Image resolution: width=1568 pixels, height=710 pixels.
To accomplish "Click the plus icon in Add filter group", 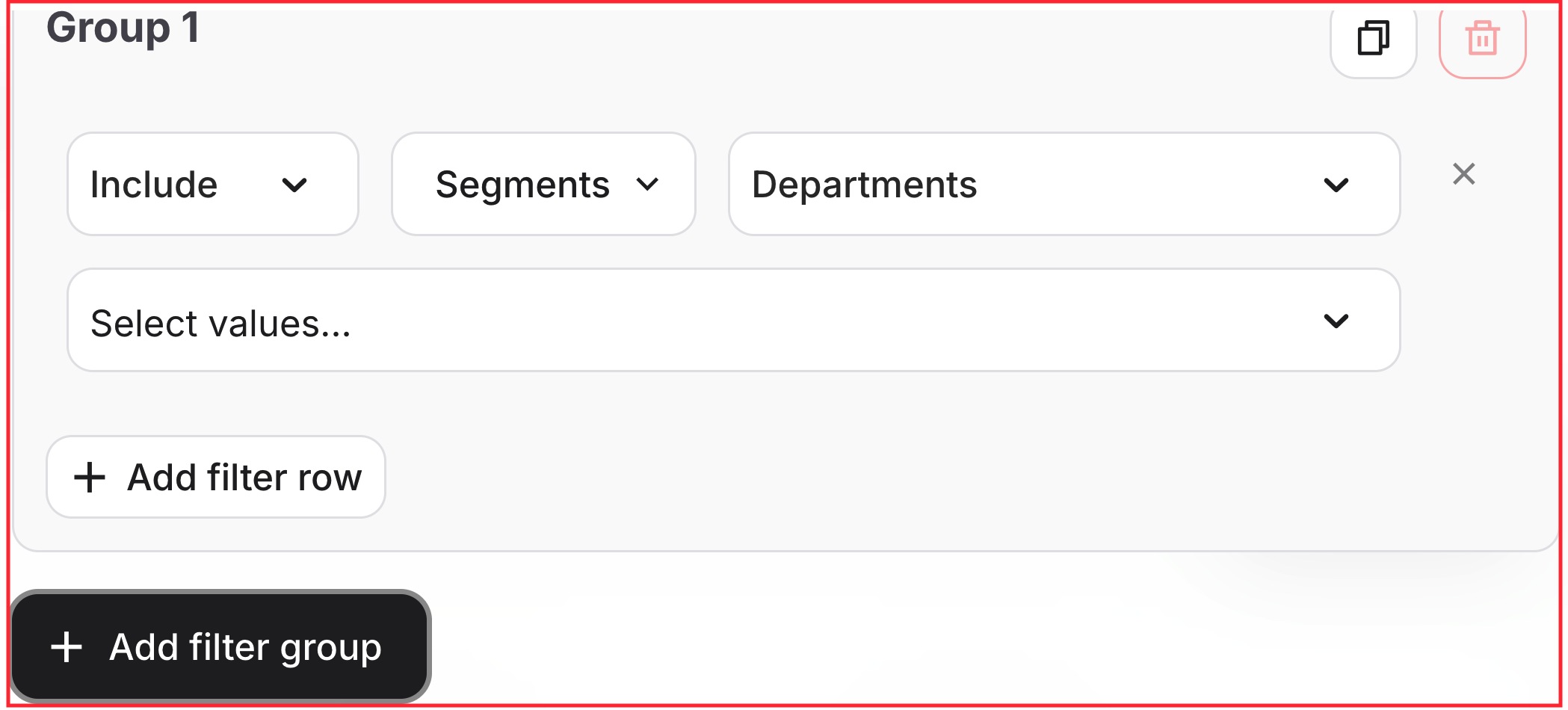I will [67, 647].
